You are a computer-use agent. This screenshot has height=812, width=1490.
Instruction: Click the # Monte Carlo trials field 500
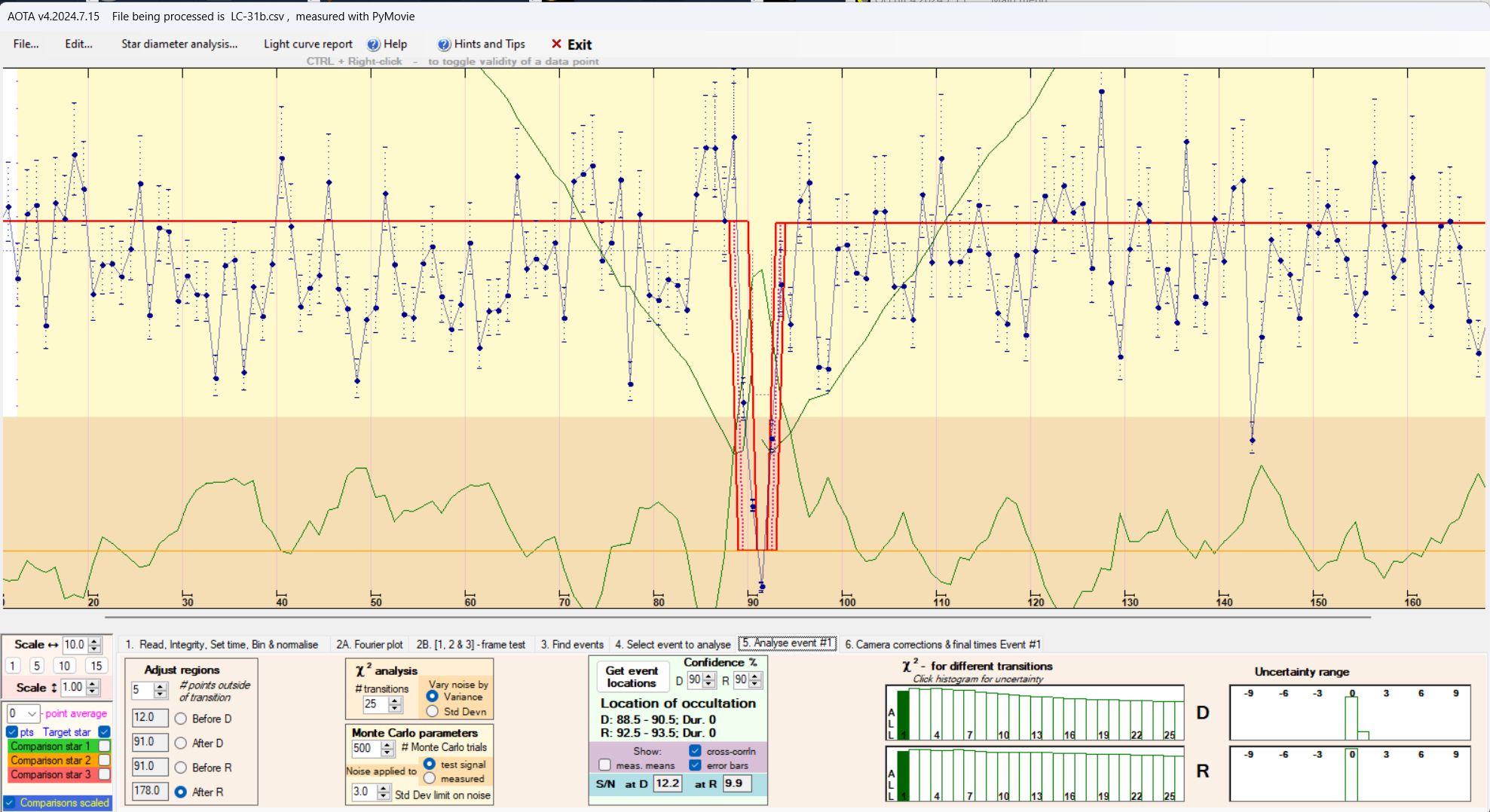pos(367,748)
